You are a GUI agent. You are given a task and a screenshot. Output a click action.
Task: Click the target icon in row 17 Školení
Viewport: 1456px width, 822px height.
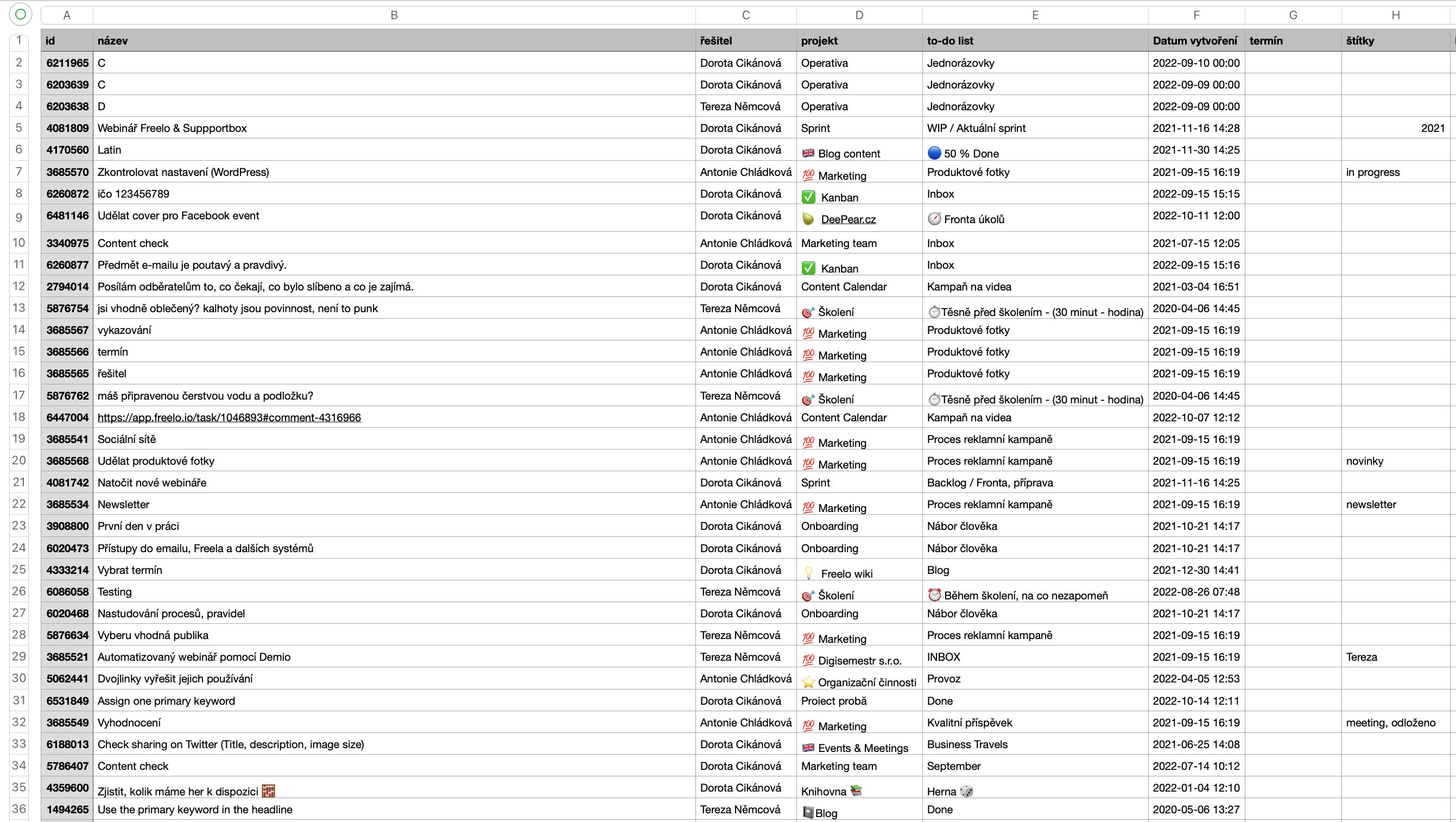[x=808, y=399]
